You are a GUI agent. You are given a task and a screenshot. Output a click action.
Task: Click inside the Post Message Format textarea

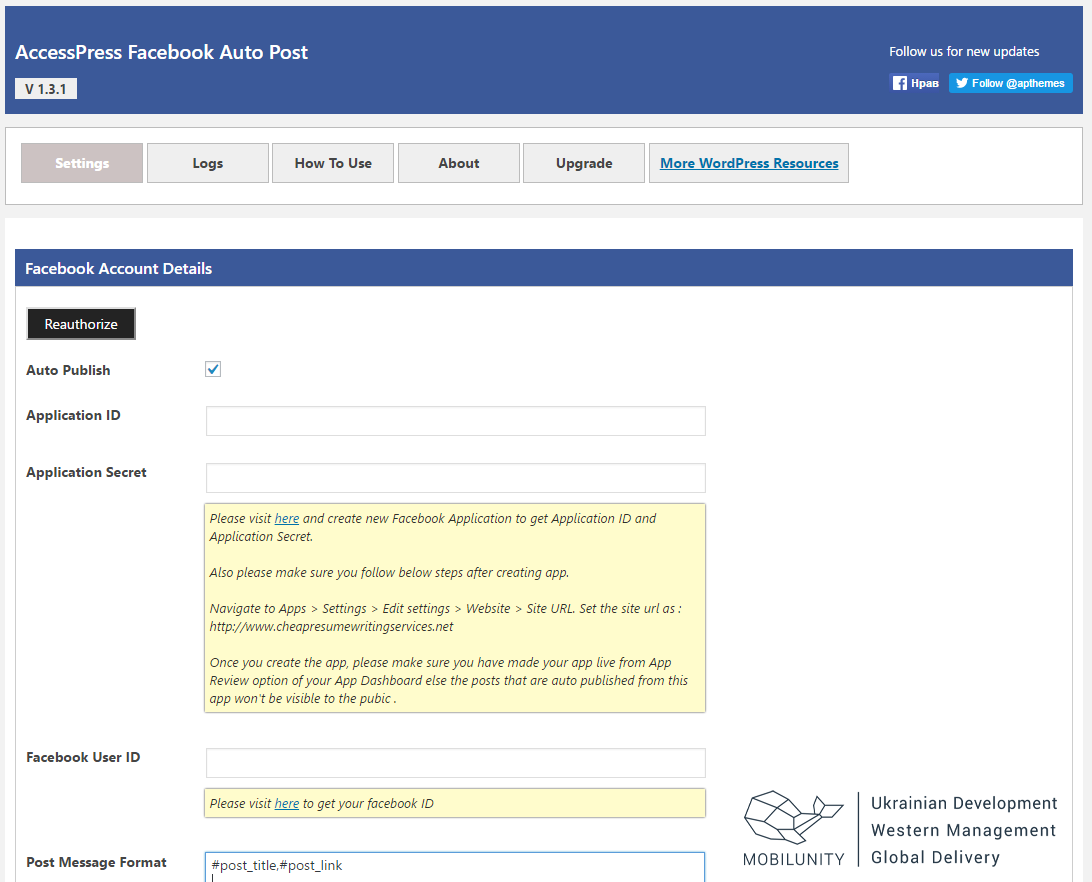click(x=455, y=867)
